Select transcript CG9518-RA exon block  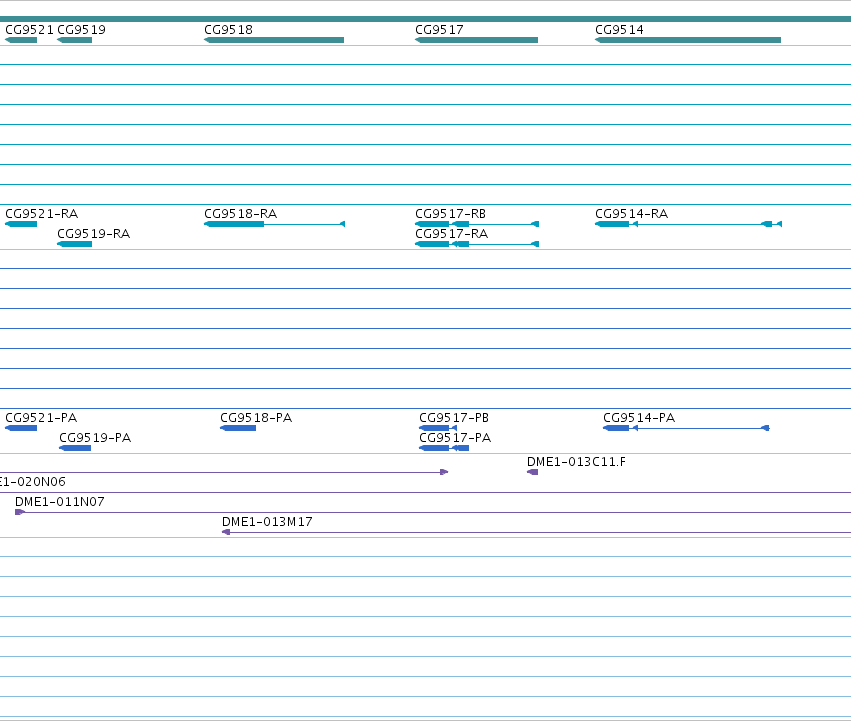click(x=234, y=224)
